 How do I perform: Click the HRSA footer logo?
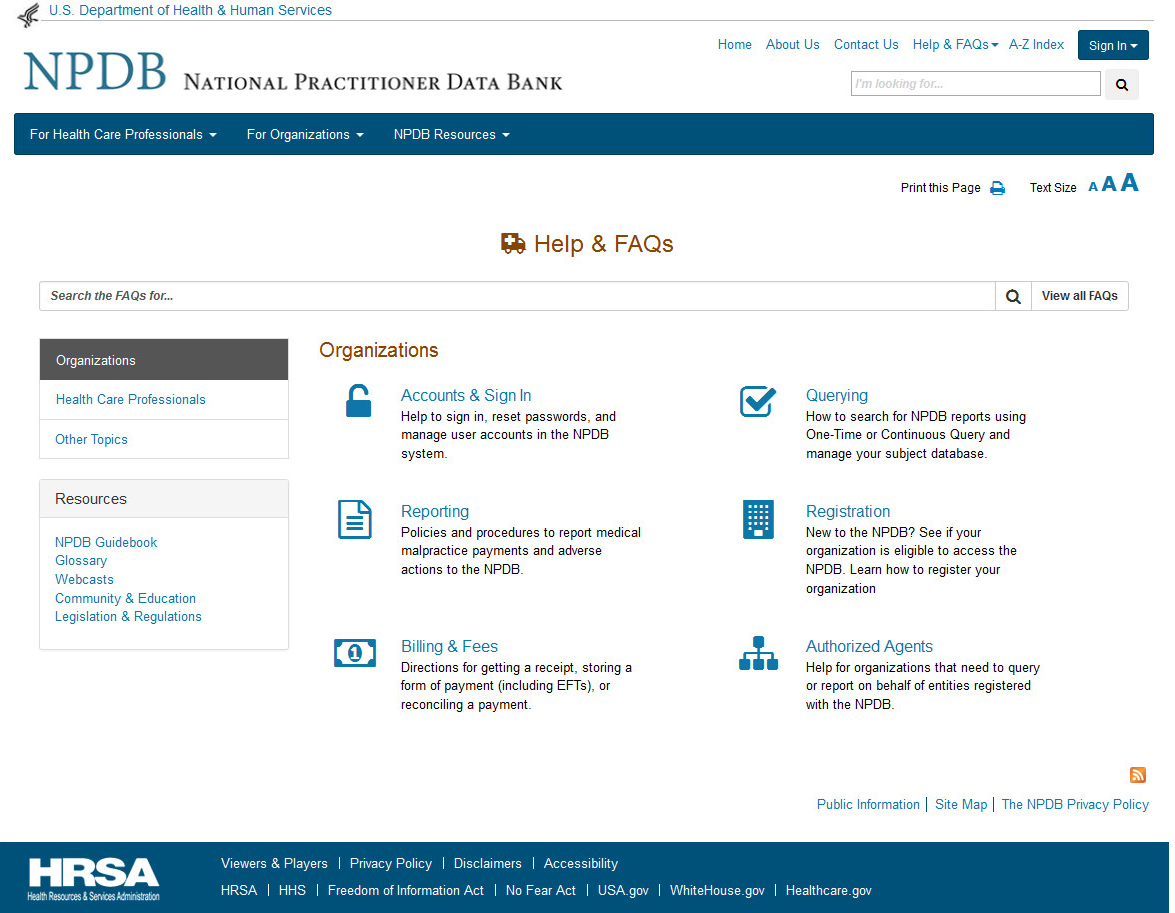pos(94,879)
